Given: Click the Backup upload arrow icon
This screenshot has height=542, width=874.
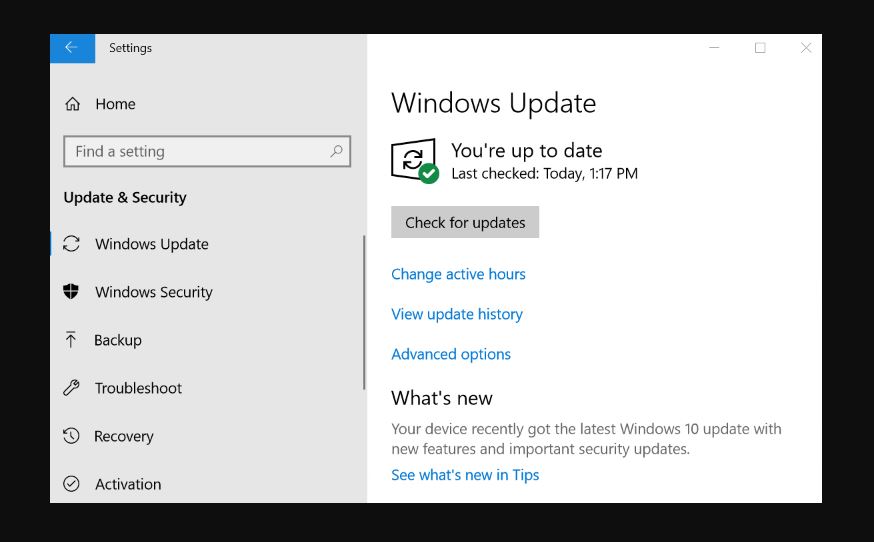Looking at the screenshot, I should pos(71,340).
